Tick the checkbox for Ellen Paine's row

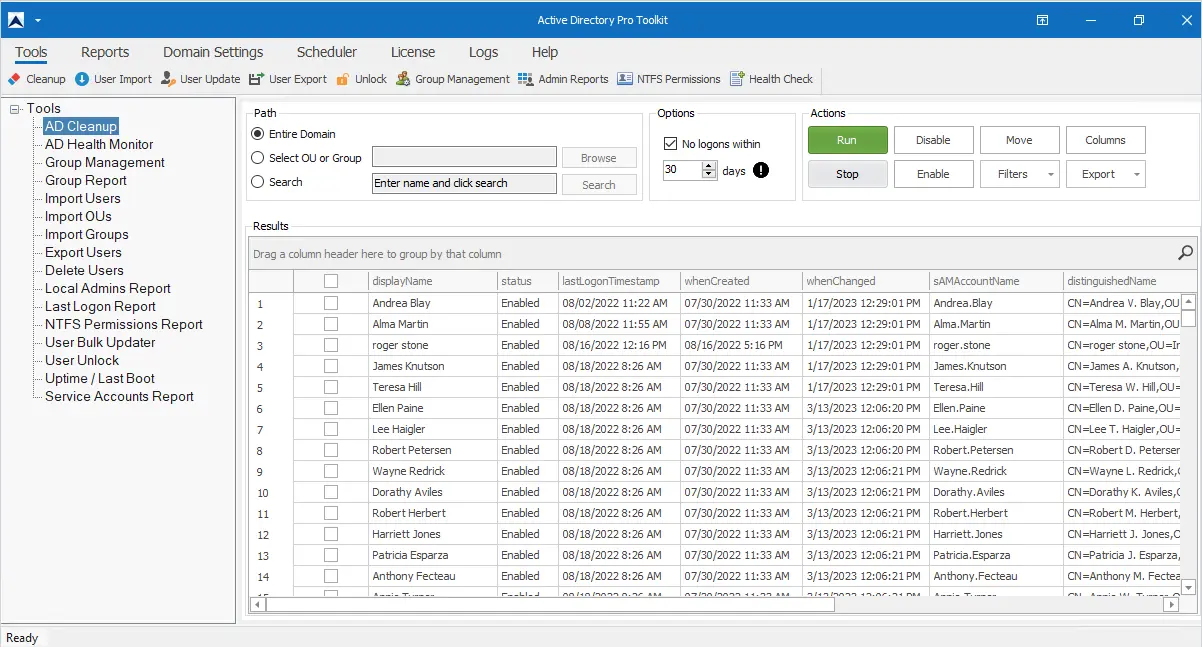point(331,408)
